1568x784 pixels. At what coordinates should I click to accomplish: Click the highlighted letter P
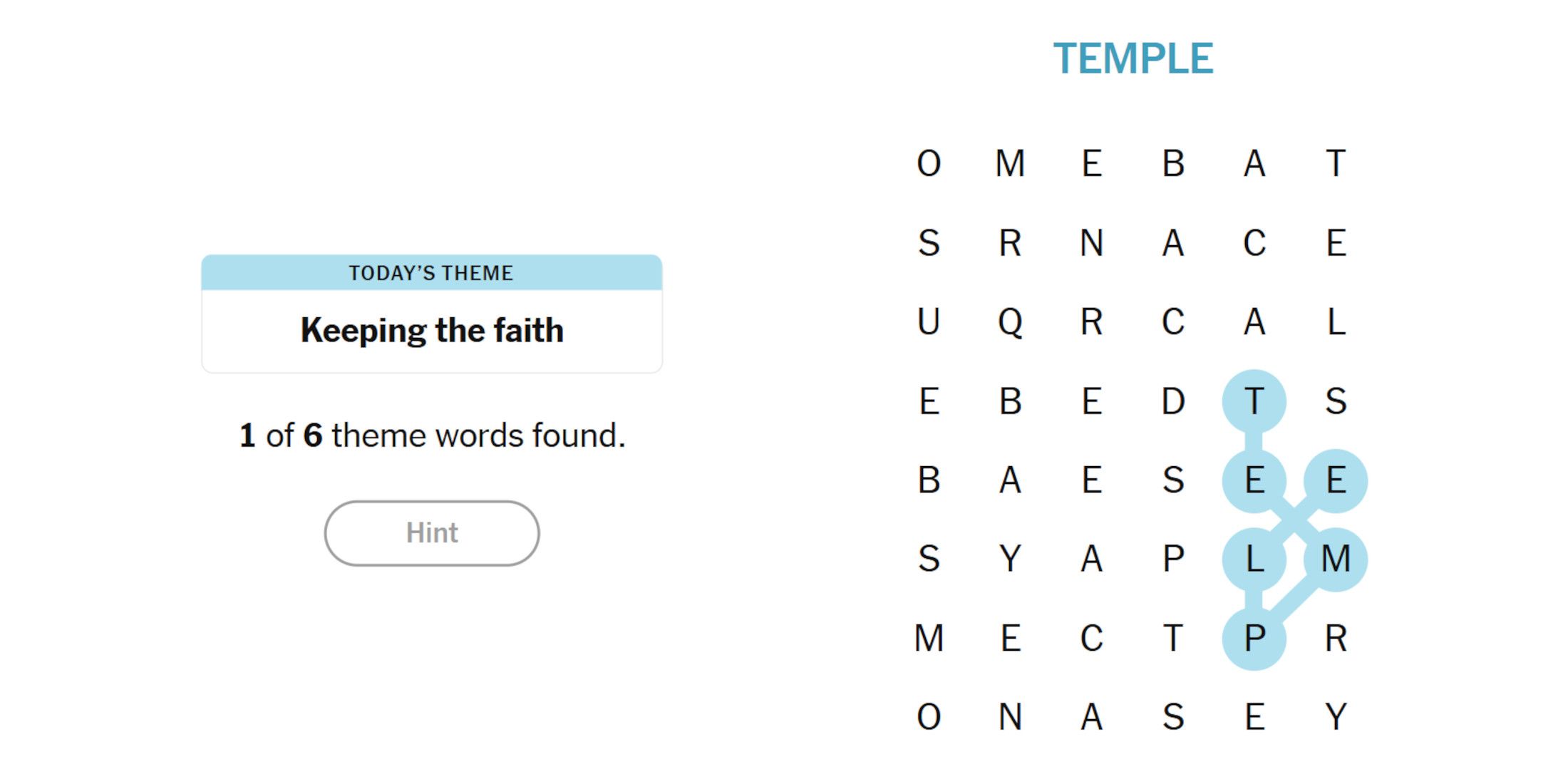(x=1254, y=638)
